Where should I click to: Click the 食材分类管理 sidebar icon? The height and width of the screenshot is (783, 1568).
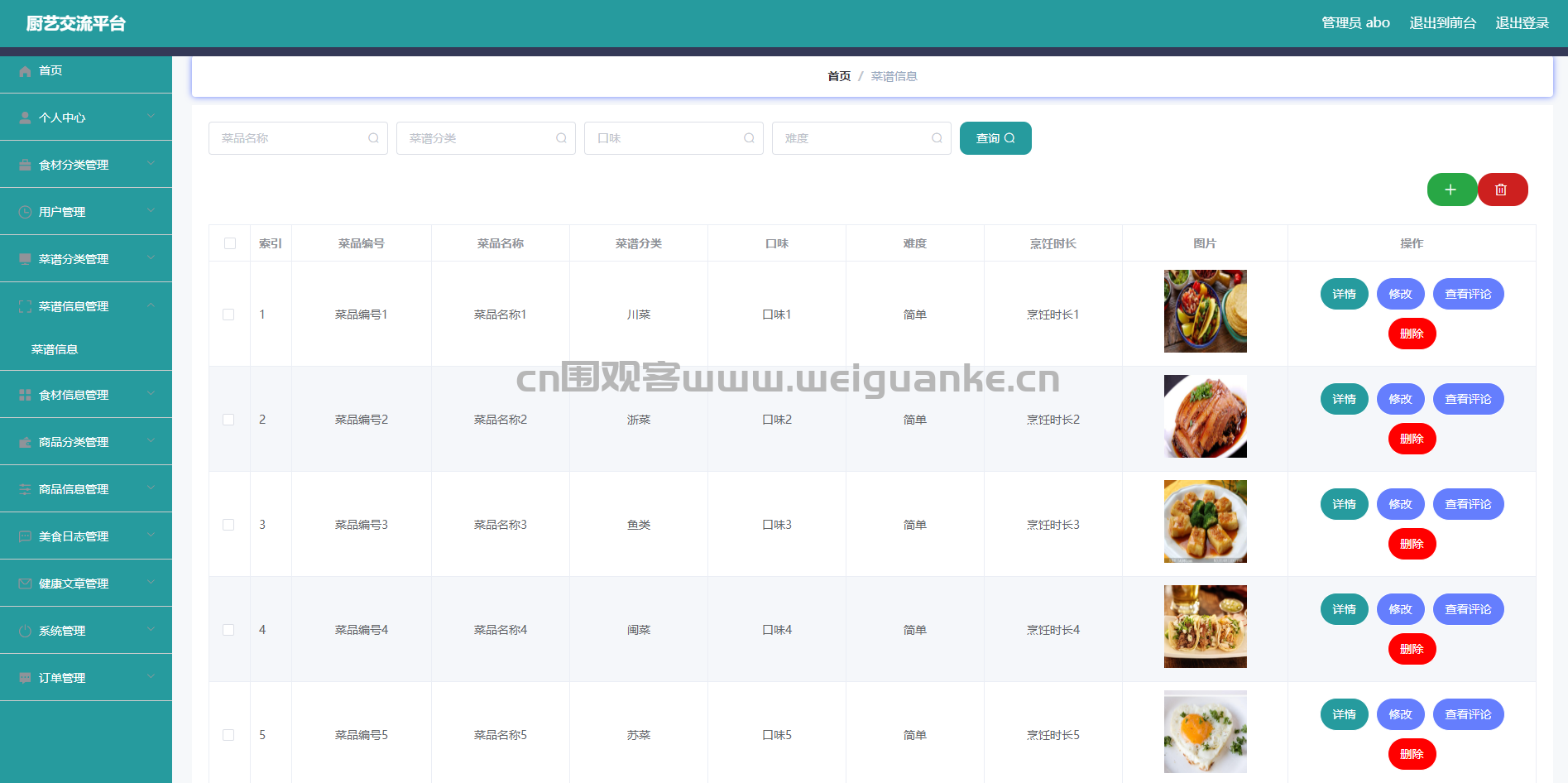pyautogui.click(x=25, y=165)
